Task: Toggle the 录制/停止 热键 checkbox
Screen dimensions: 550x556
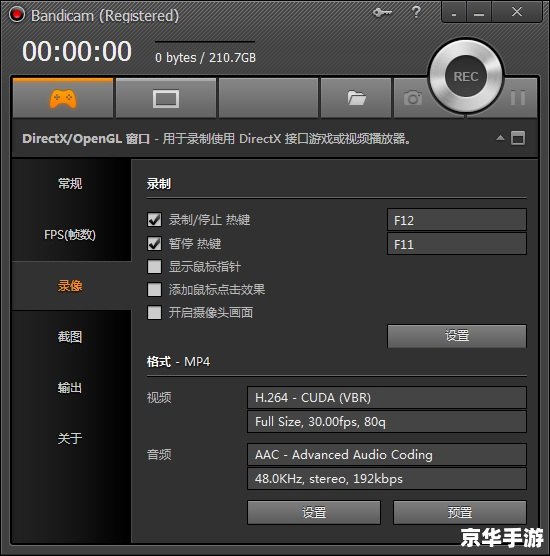Action: [154, 219]
